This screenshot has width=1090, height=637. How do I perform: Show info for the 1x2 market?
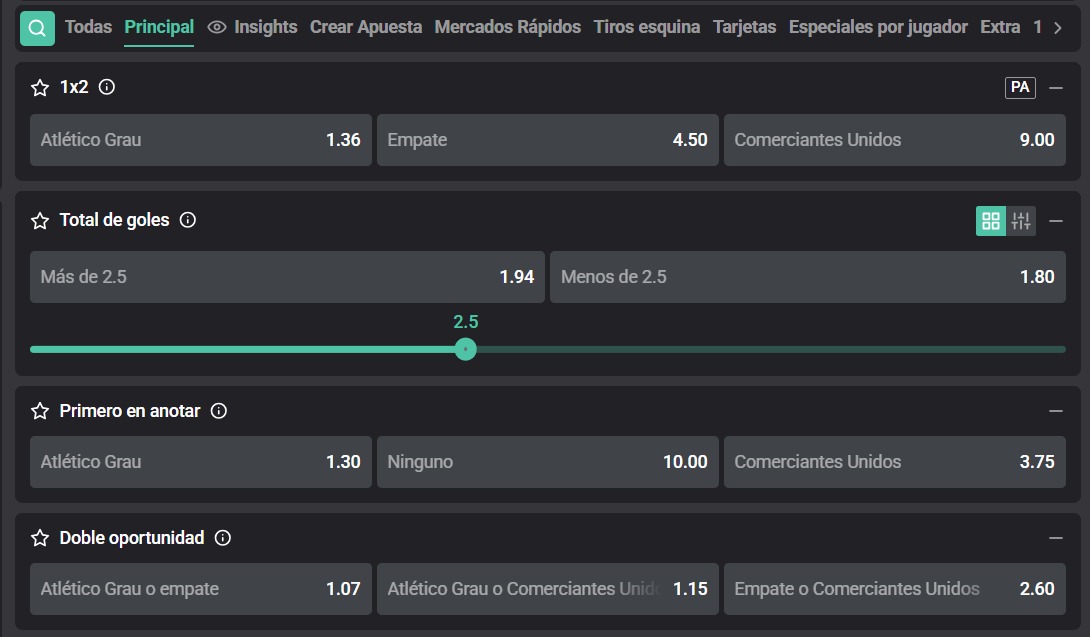[106, 87]
